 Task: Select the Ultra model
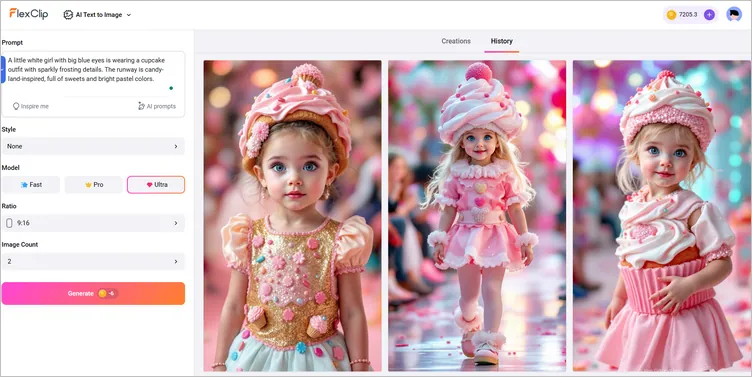(x=156, y=185)
